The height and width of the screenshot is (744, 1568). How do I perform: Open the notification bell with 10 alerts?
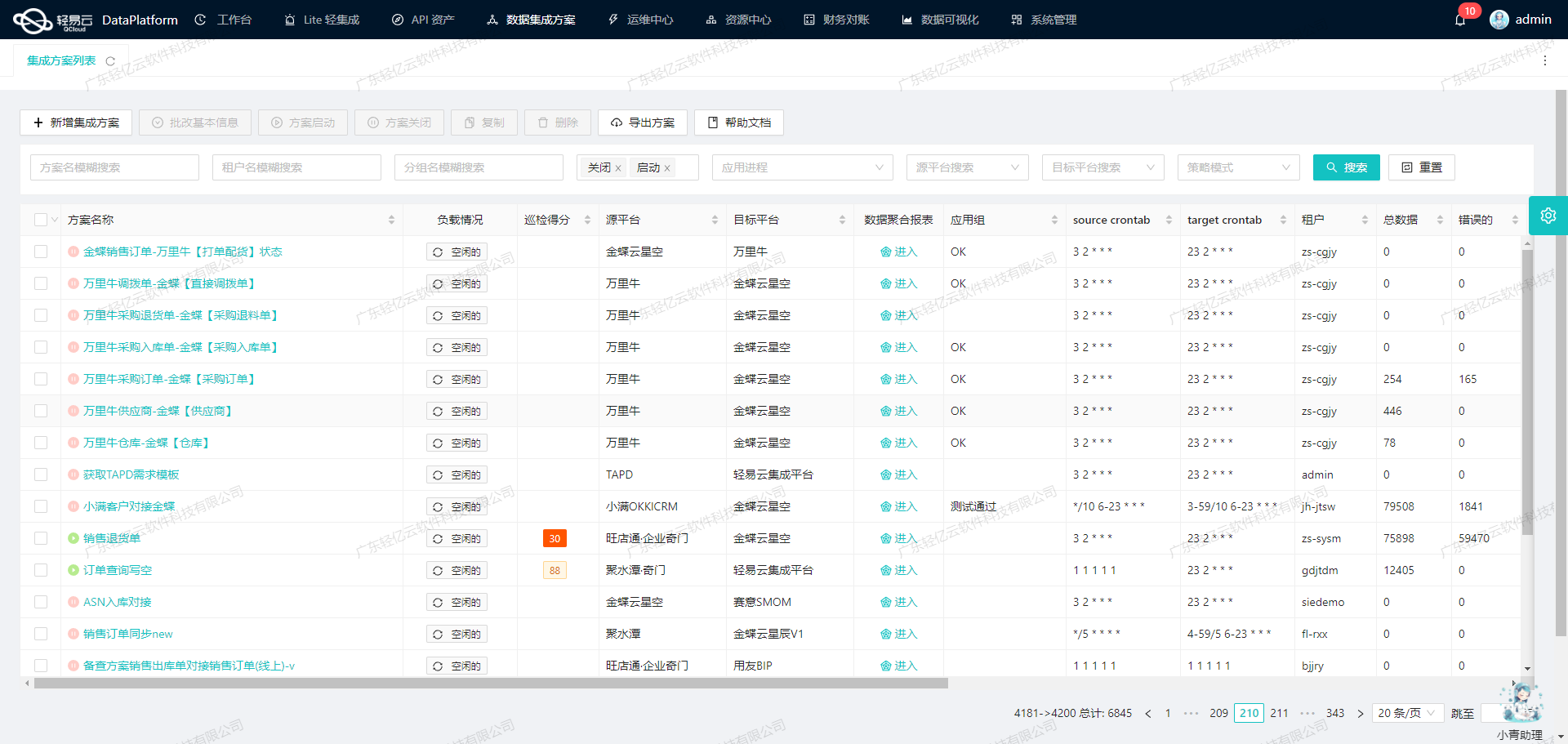(x=1461, y=19)
